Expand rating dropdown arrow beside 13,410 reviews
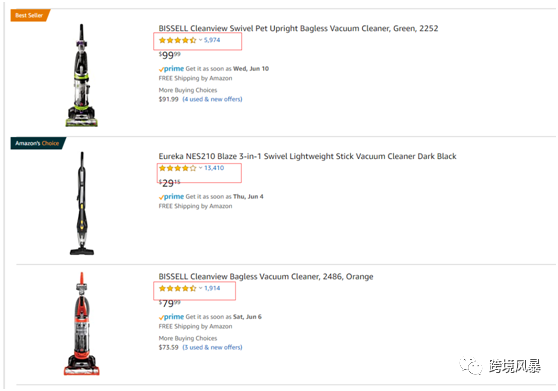 (x=200, y=168)
